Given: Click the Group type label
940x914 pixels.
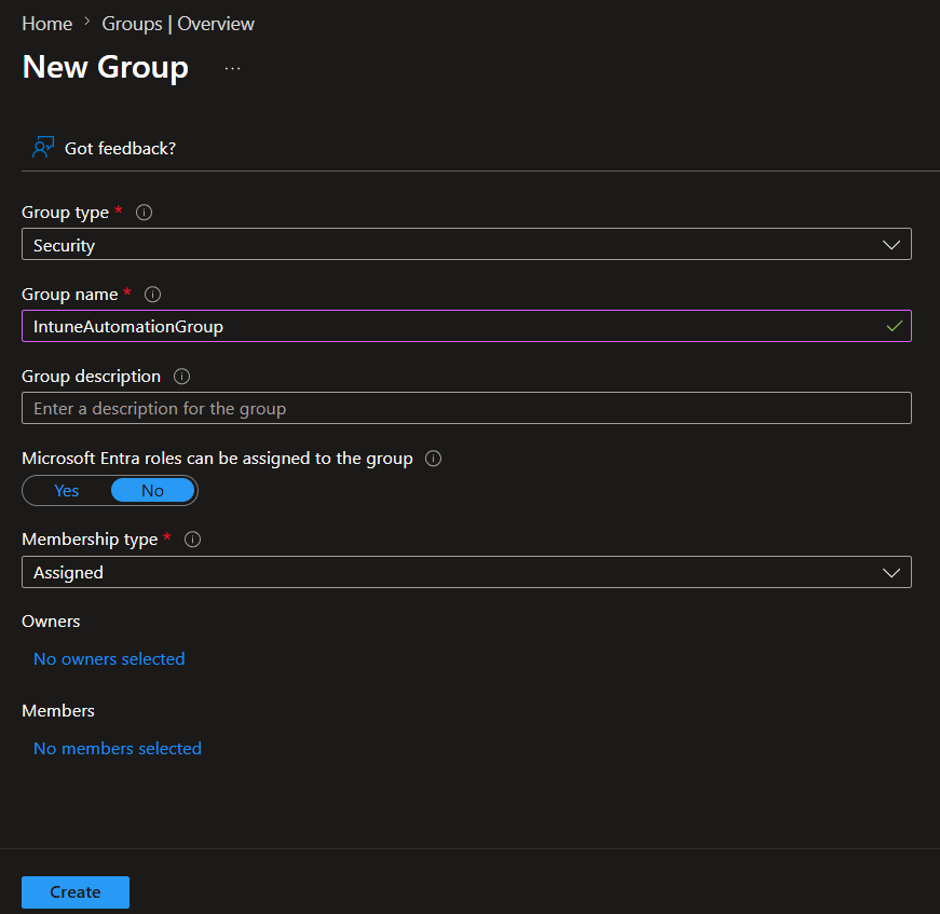Looking at the screenshot, I should point(65,212).
